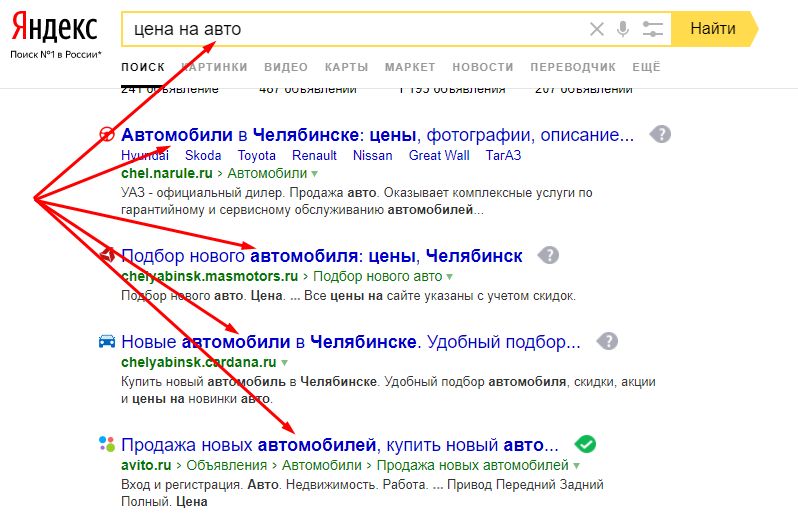Click the chelyabinsk.masmotors.ru green URL

pos(210,276)
